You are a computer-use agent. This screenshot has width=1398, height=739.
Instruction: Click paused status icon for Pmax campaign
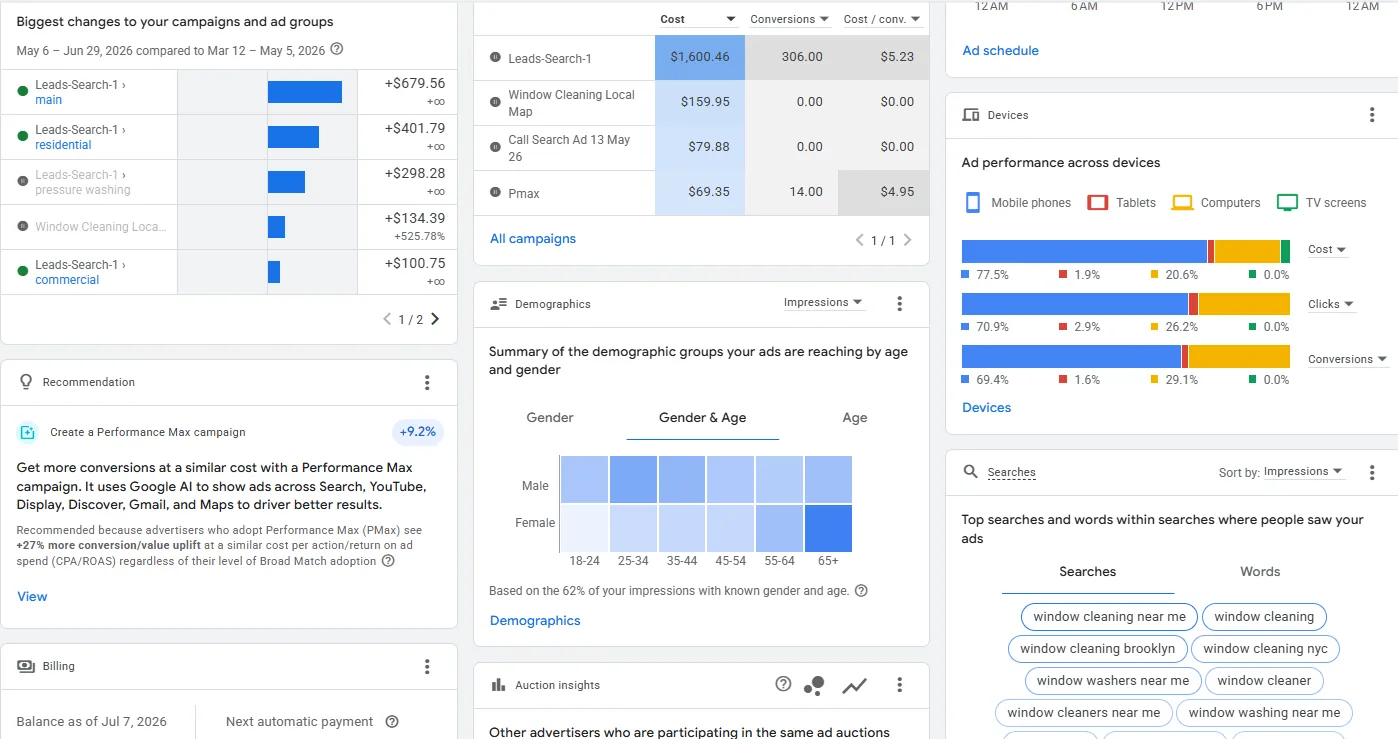pyautogui.click(x=495, y=192)
